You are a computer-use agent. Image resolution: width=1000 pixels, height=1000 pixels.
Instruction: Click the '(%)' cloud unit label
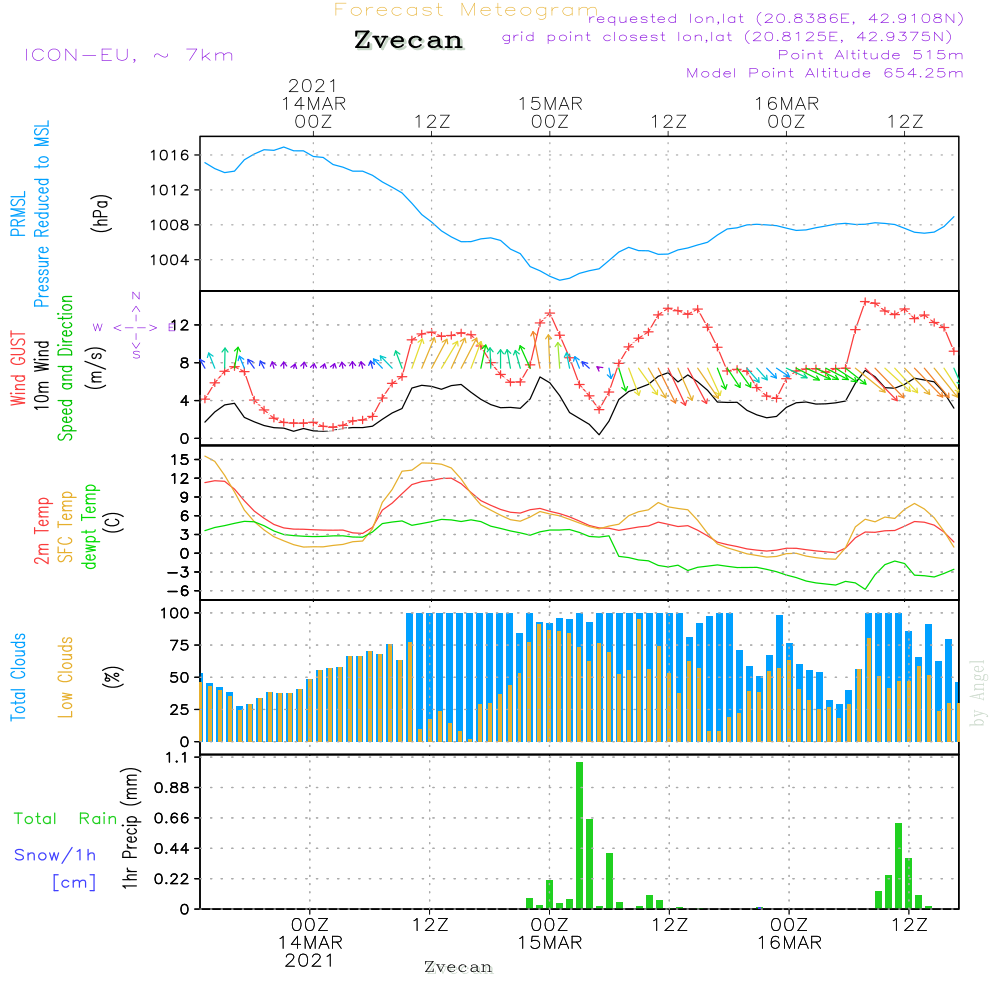pos(112,677)
